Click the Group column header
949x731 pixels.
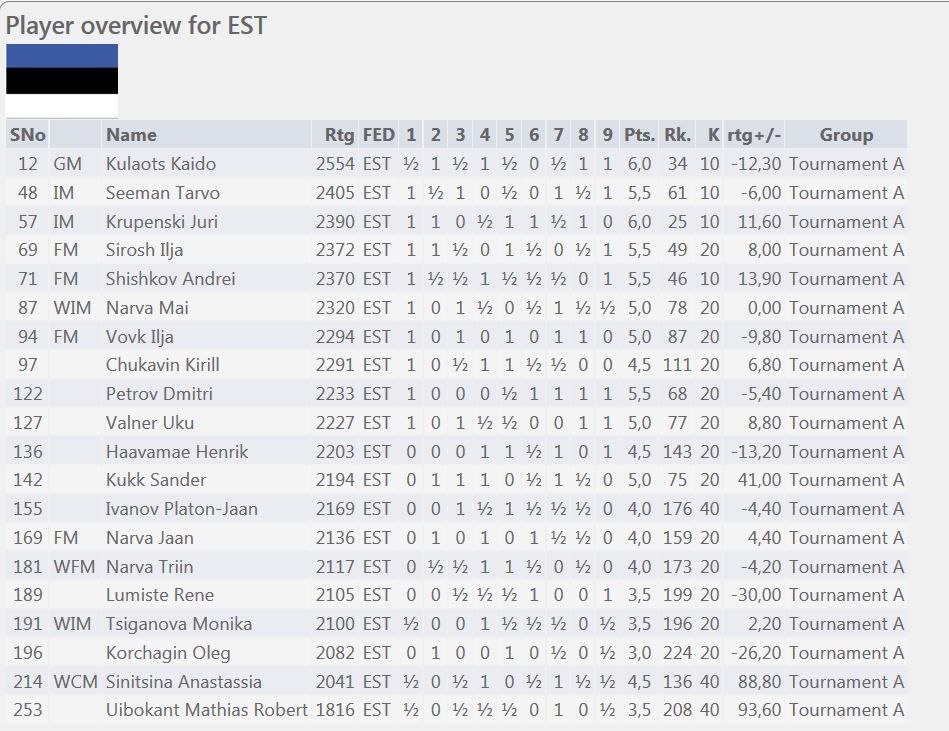(846, 134)
